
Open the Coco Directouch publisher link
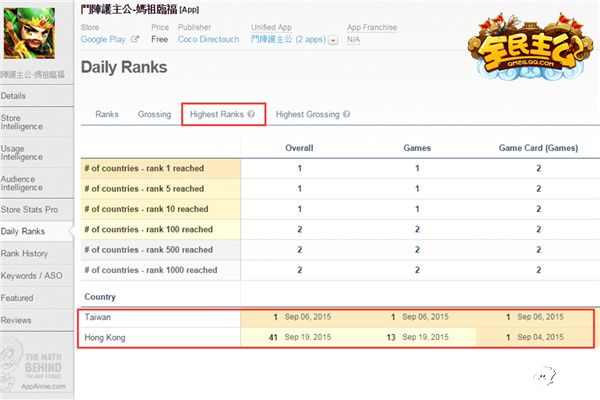[x=209, y=39]
